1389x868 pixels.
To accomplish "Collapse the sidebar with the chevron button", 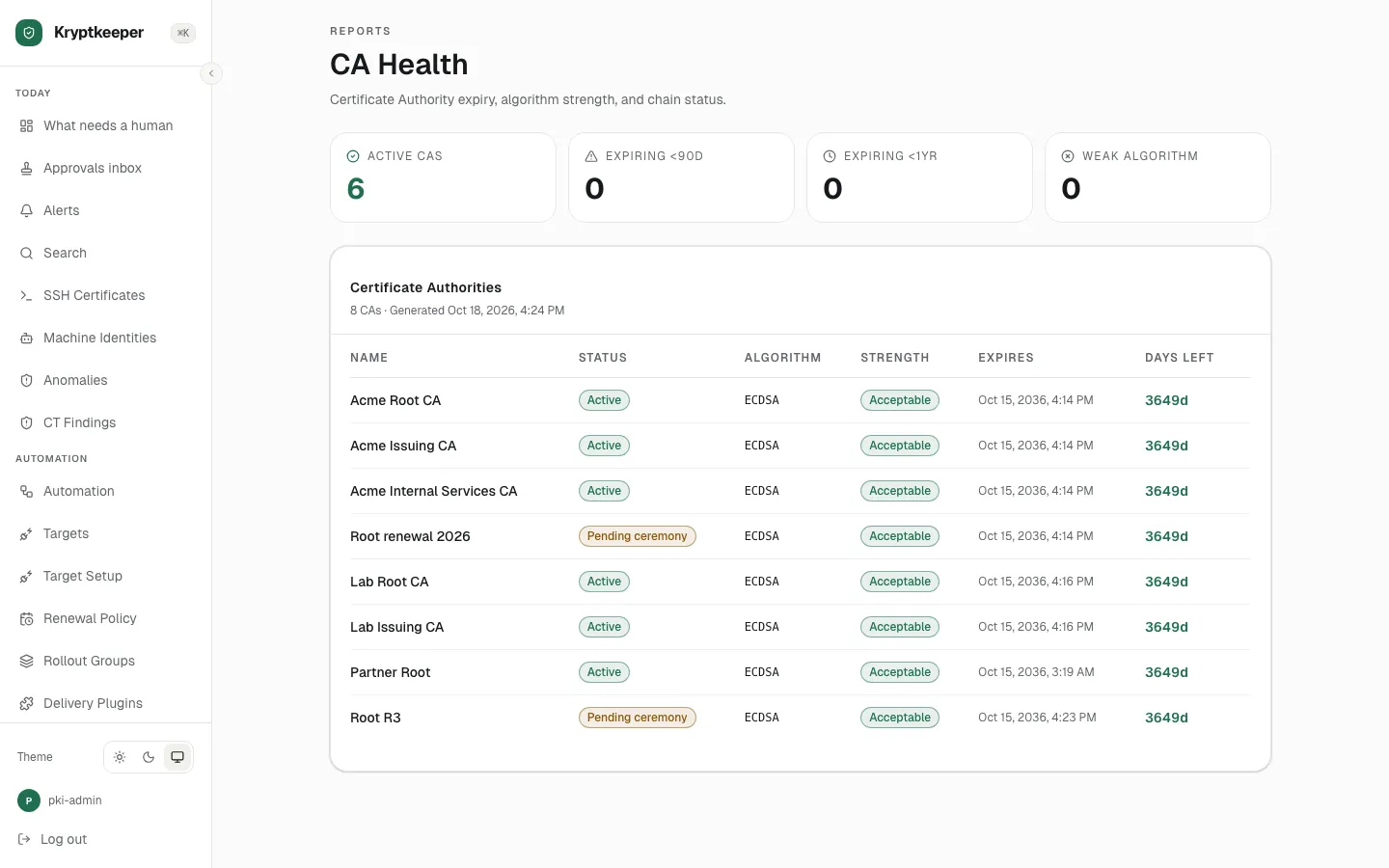I will (x=211, y=73).
